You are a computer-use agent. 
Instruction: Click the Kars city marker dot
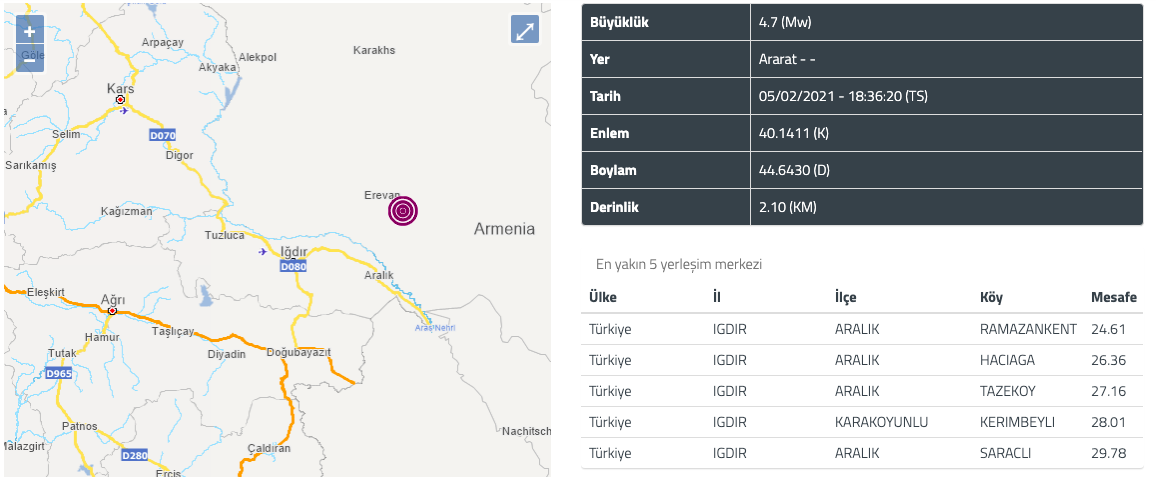pos(119,100)
